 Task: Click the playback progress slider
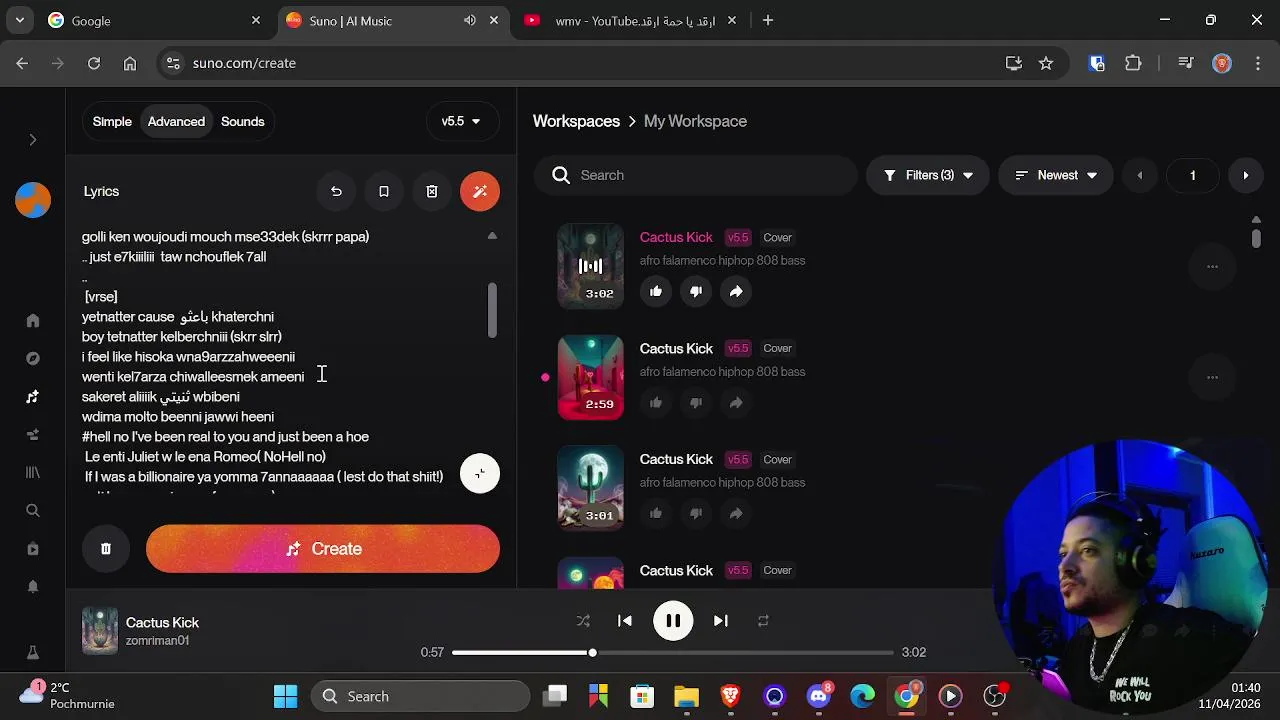pos(673,653)
